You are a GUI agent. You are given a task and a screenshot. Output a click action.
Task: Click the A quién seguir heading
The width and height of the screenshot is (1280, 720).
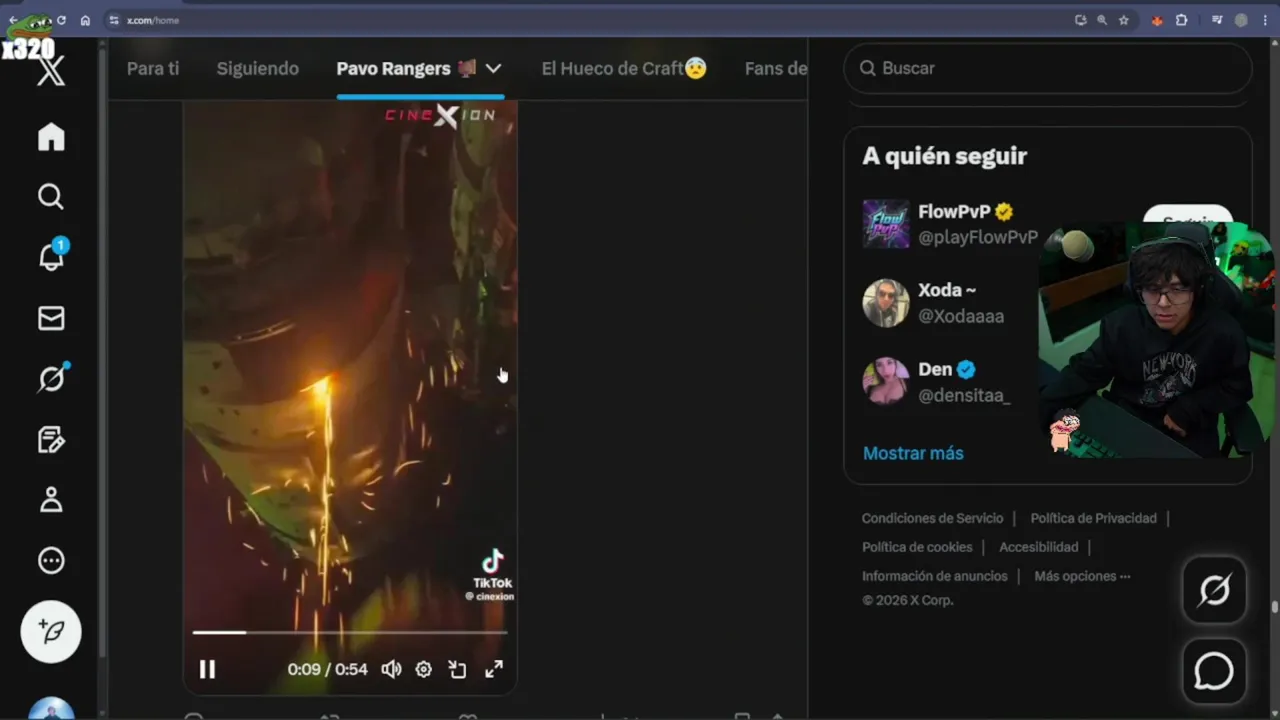(945, 156)
